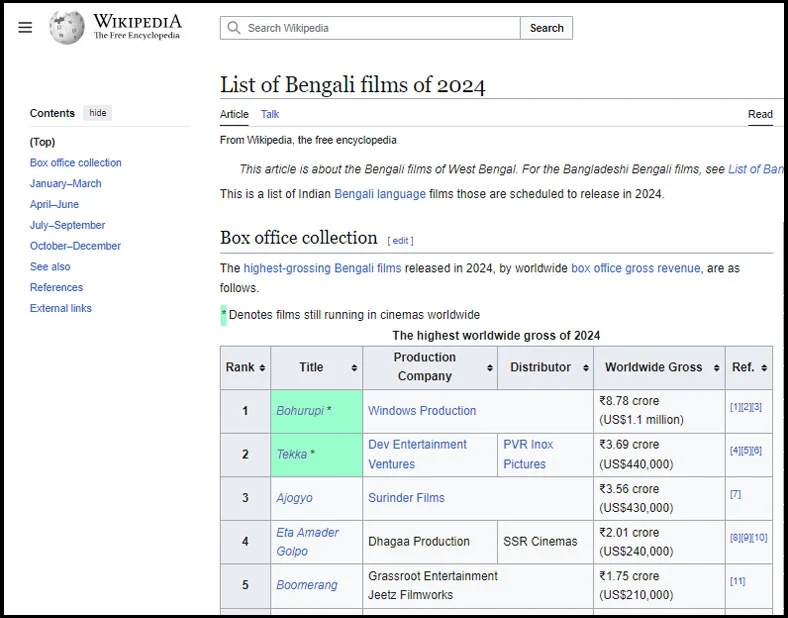This screenshot has width=788, height=618.
Task: Sort by Ref. column arrows
Action: pos(764,368)
